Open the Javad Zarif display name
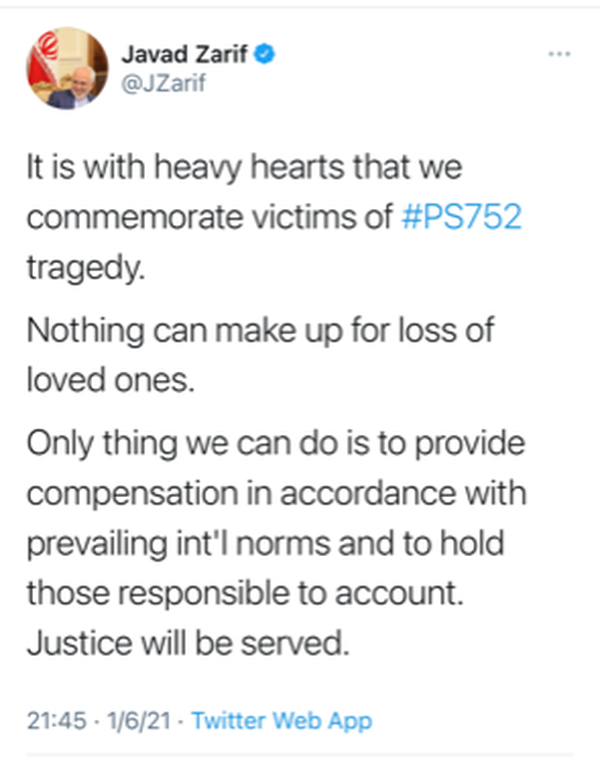The image size is (600, 759). click(184, 53)
